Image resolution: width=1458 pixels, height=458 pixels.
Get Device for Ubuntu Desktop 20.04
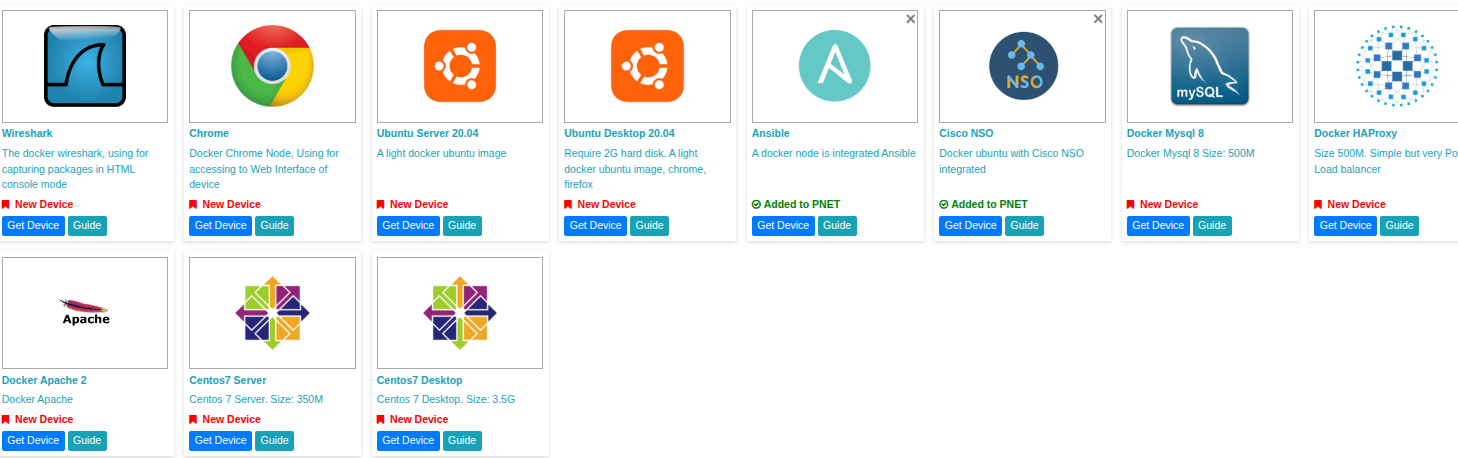pyautogui.click(x=595, y=225)
